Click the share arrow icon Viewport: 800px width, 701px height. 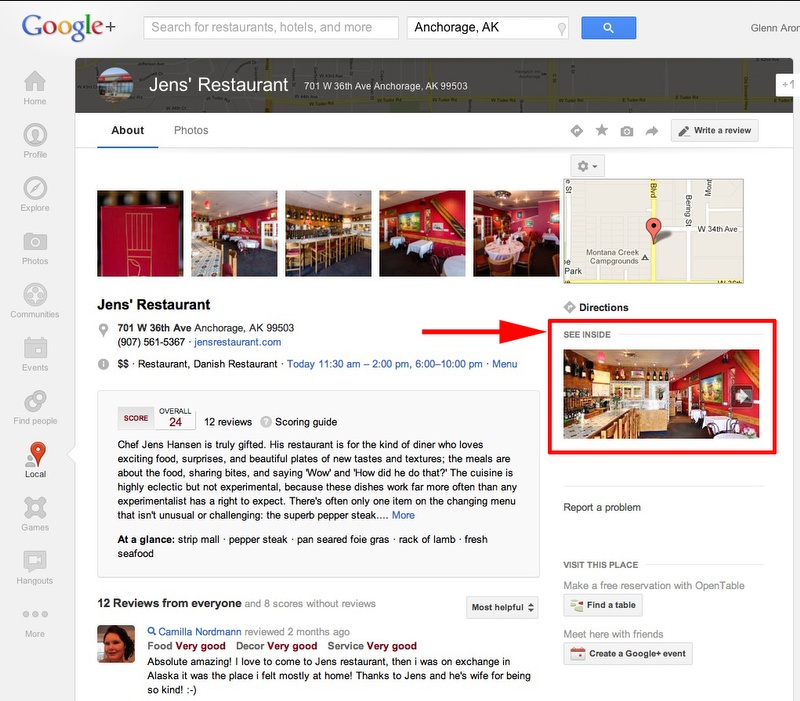pyautogui.click(x=652, y=131)
